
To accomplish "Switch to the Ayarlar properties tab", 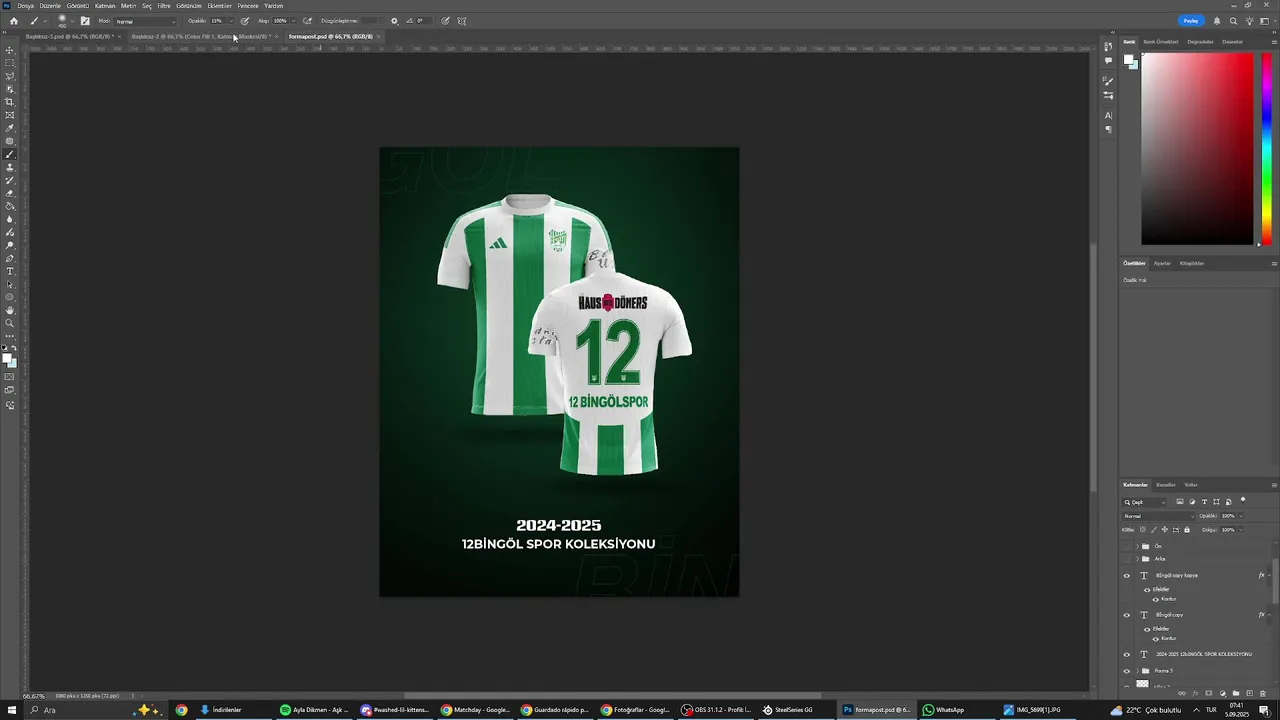I will coord(1162,263).
